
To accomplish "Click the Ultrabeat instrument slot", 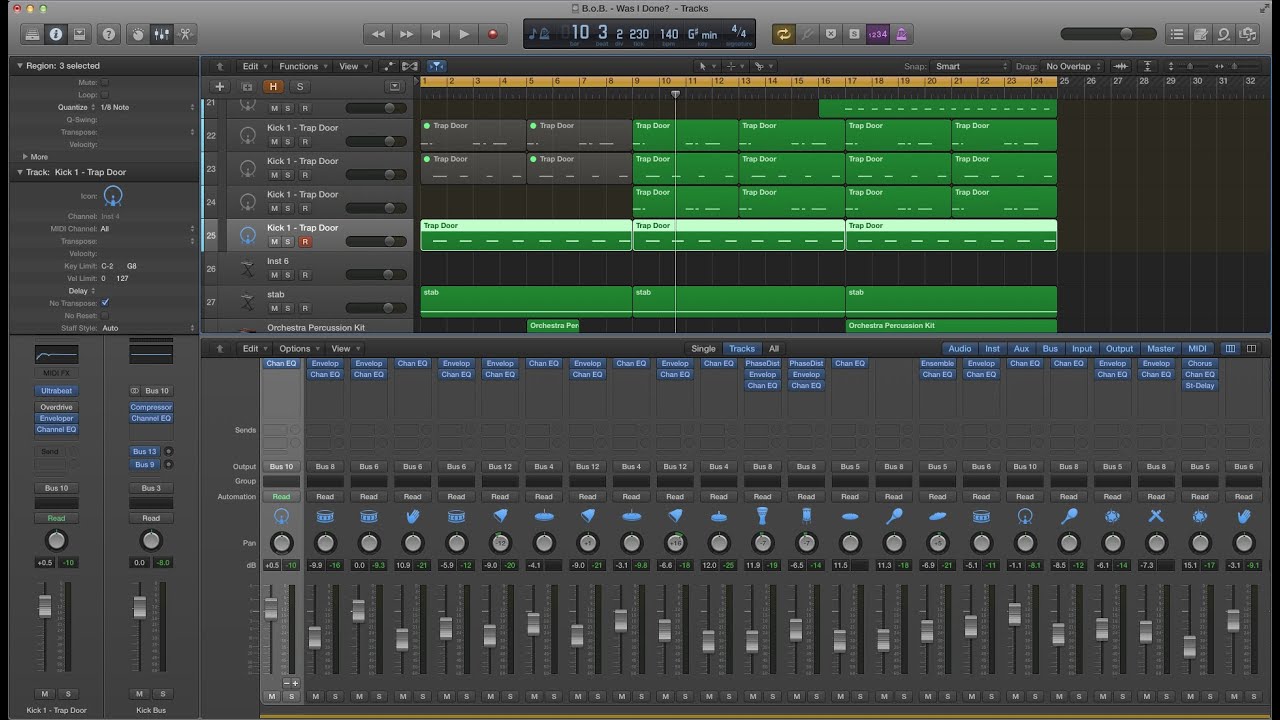I will click(x=56, y=391).
